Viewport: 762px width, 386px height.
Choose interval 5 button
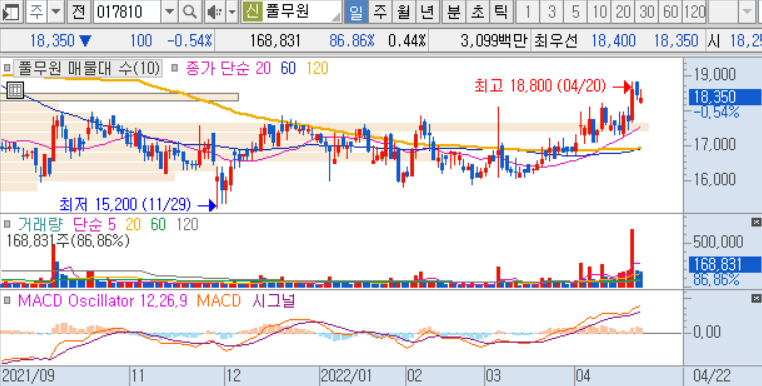[575, 12]
